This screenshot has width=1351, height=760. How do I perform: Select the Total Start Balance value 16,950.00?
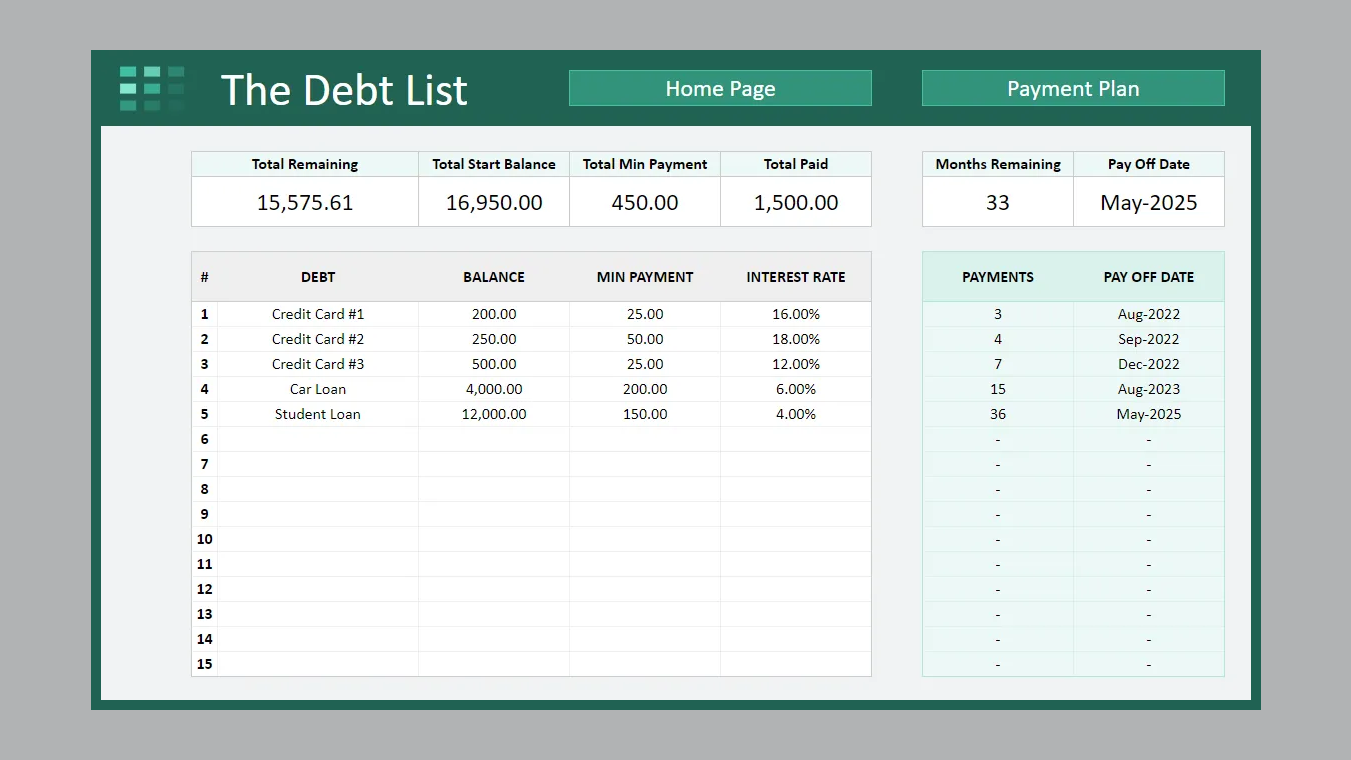click(x=494, y=202)
